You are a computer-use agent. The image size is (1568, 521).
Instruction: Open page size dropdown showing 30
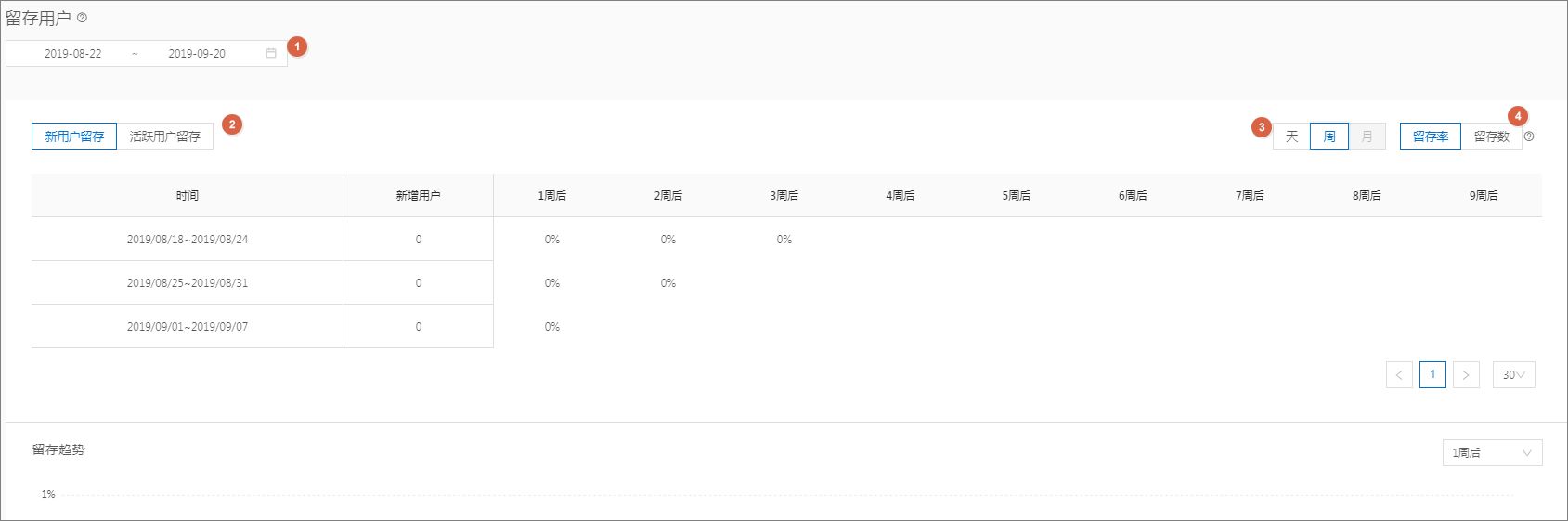[1513, 375]
